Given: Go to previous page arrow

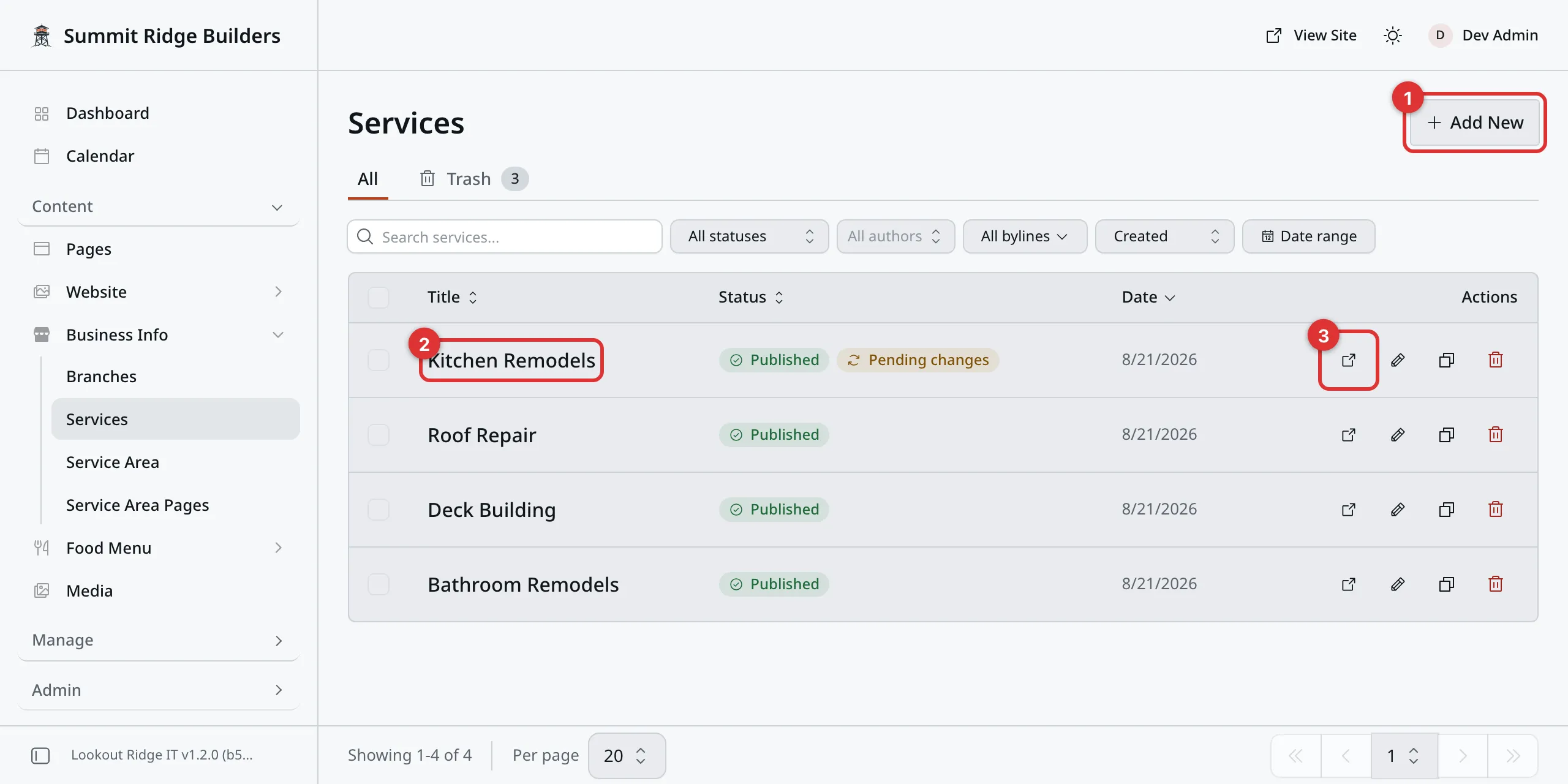Looking at the screenshot, I should [1346, 756].
